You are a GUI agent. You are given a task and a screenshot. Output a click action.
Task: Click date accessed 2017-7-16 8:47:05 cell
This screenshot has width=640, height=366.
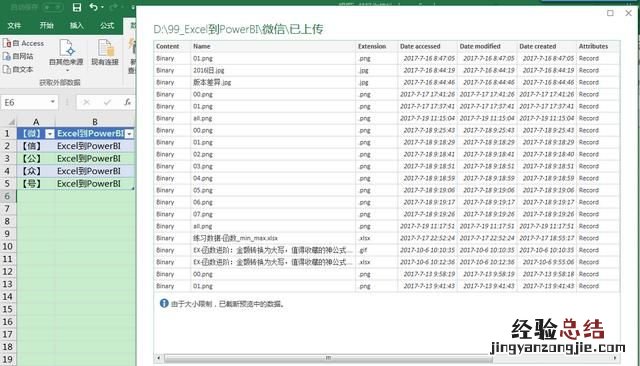click(427, 59)
